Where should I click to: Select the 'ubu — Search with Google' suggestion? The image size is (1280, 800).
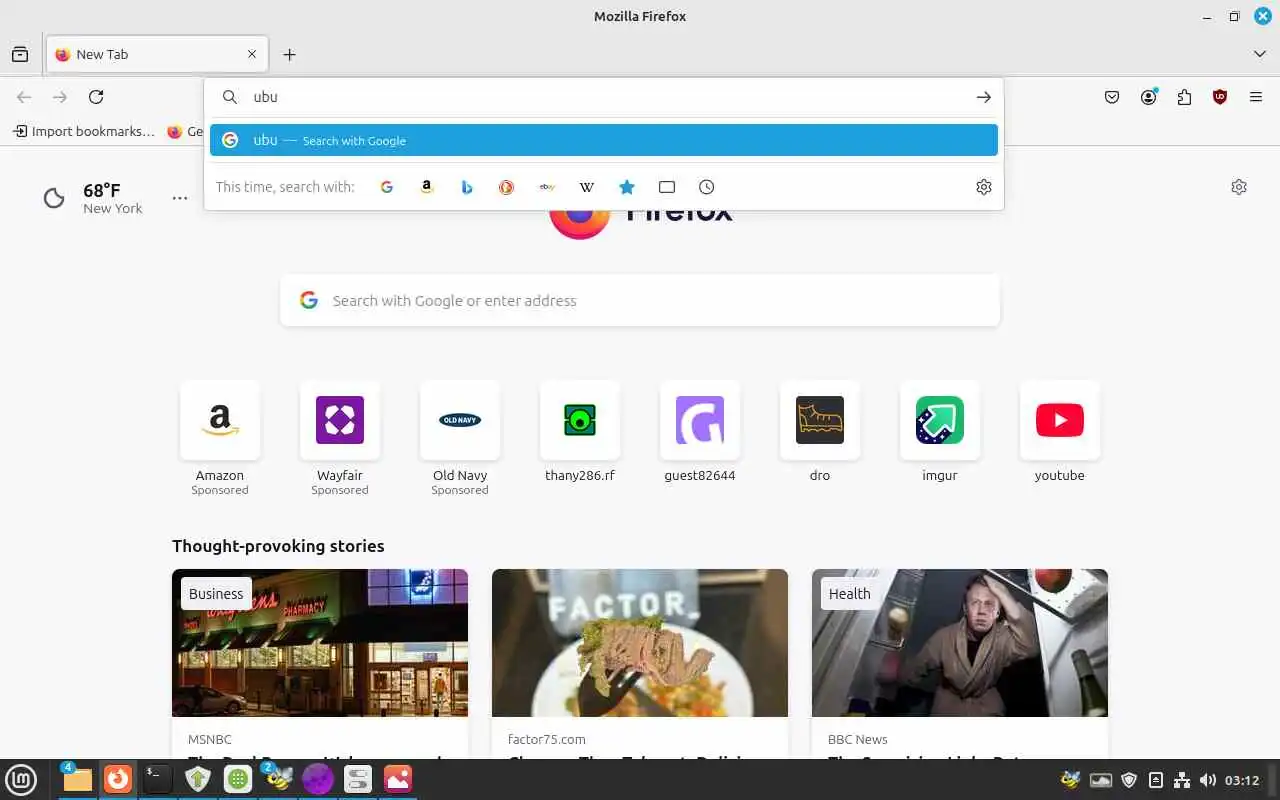(x=604, y=140)
